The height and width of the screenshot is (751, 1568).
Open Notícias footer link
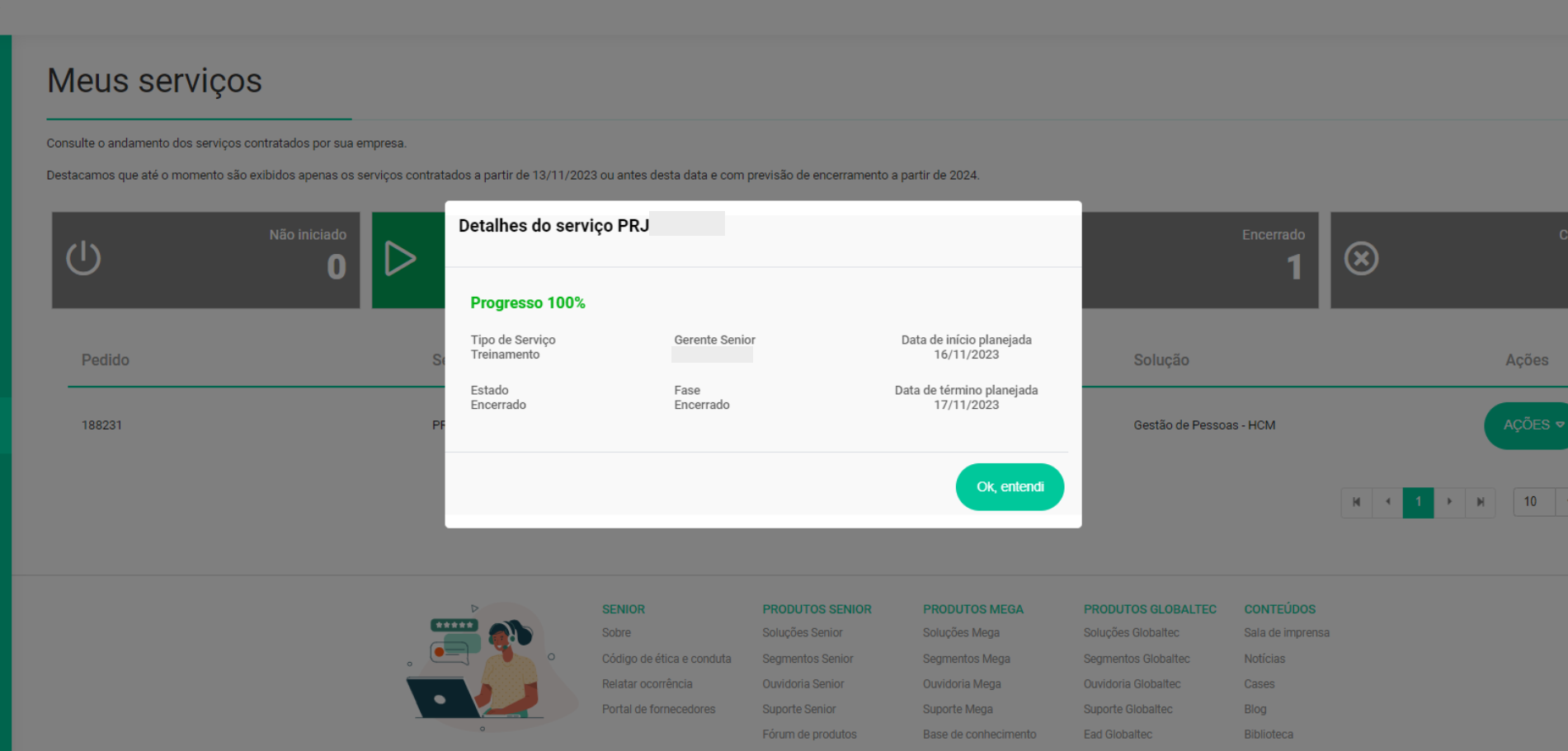click(x=1264, y=659)
